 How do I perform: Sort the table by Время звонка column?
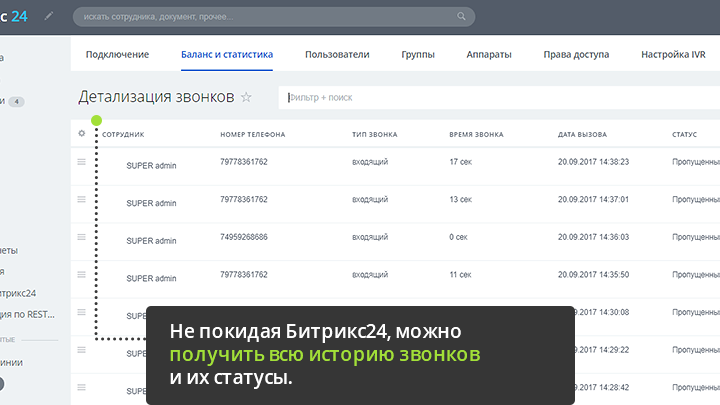(476, 134)
